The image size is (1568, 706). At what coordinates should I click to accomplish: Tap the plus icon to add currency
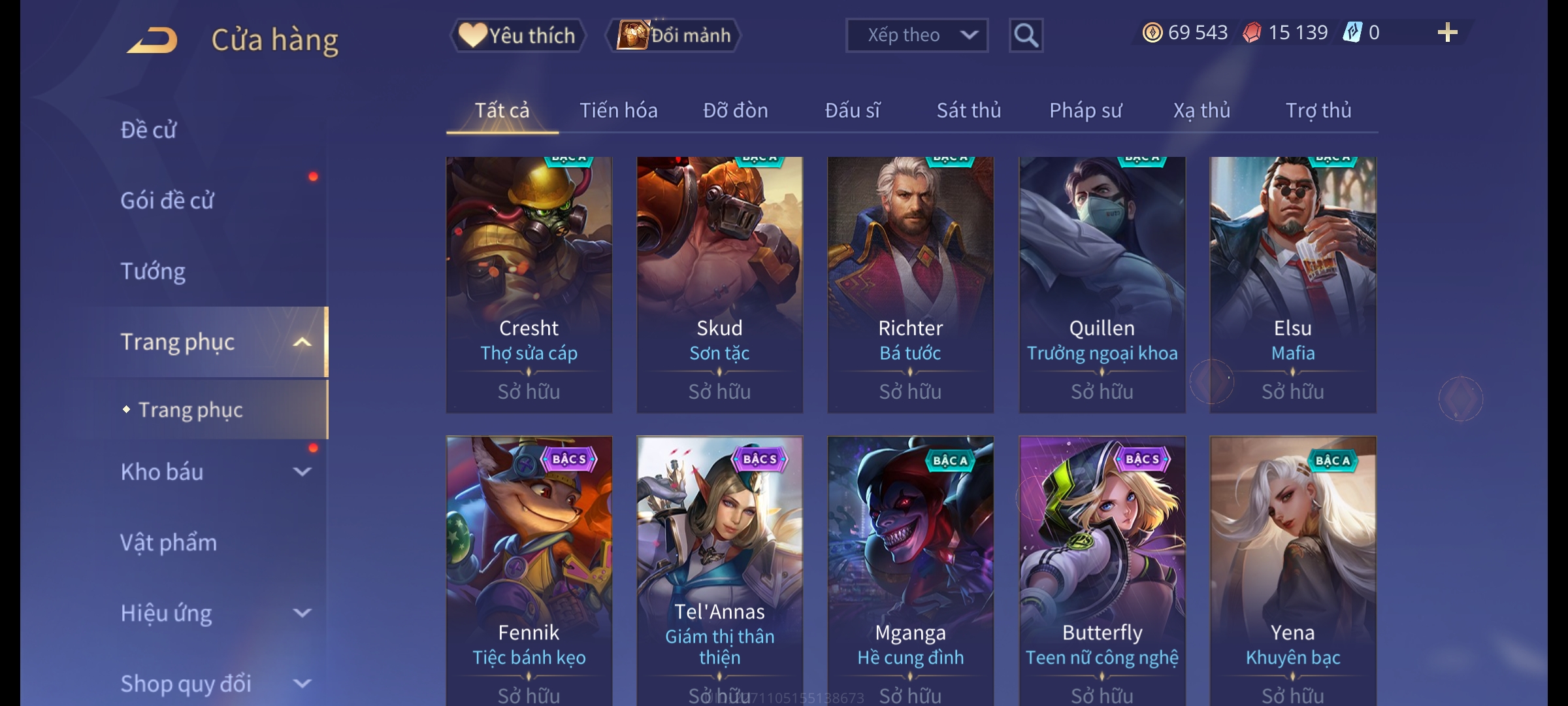(x=1448, y=33)
